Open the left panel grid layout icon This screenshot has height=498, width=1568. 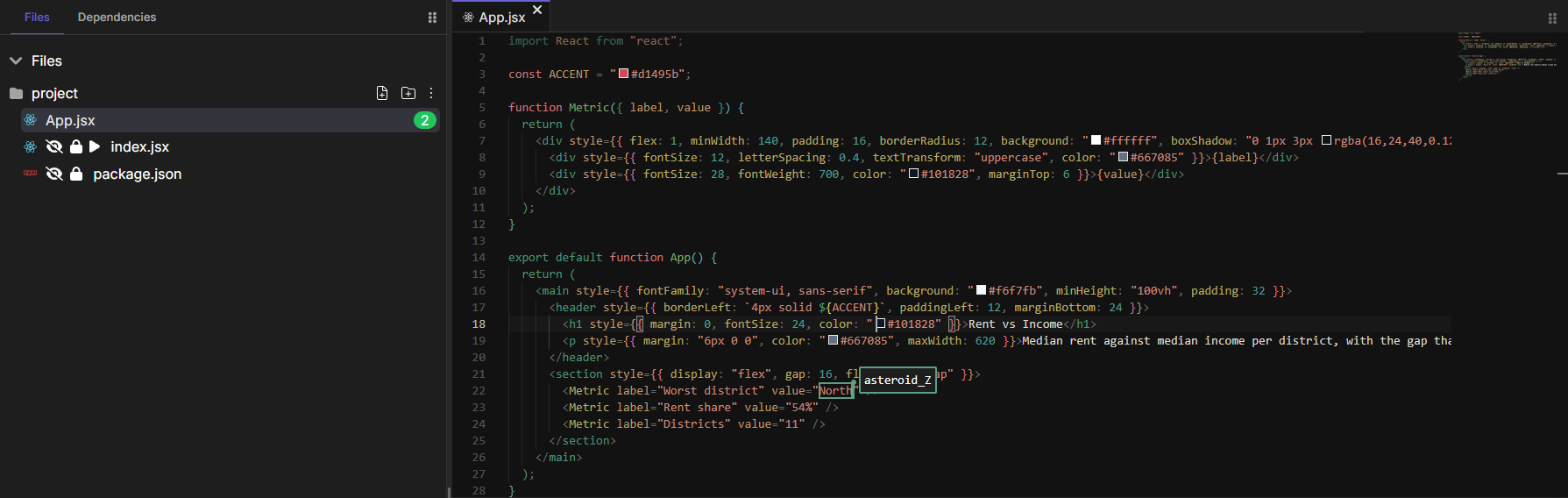[x=432, y=17]
